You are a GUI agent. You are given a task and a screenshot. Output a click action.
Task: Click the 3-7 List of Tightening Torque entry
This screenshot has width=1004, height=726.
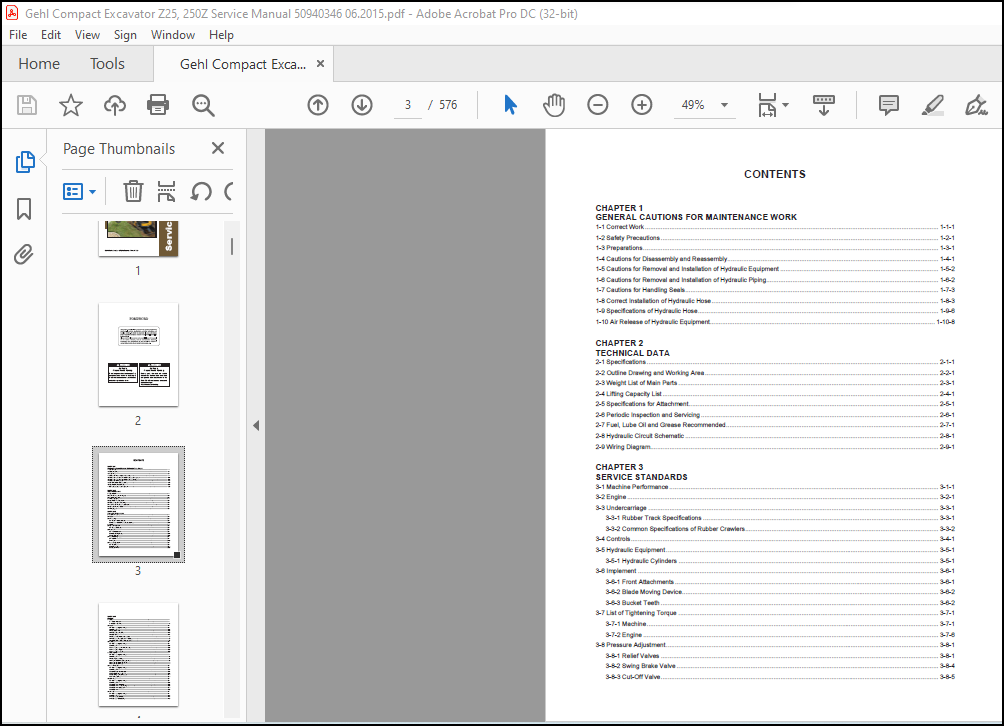tap(775, 613)
